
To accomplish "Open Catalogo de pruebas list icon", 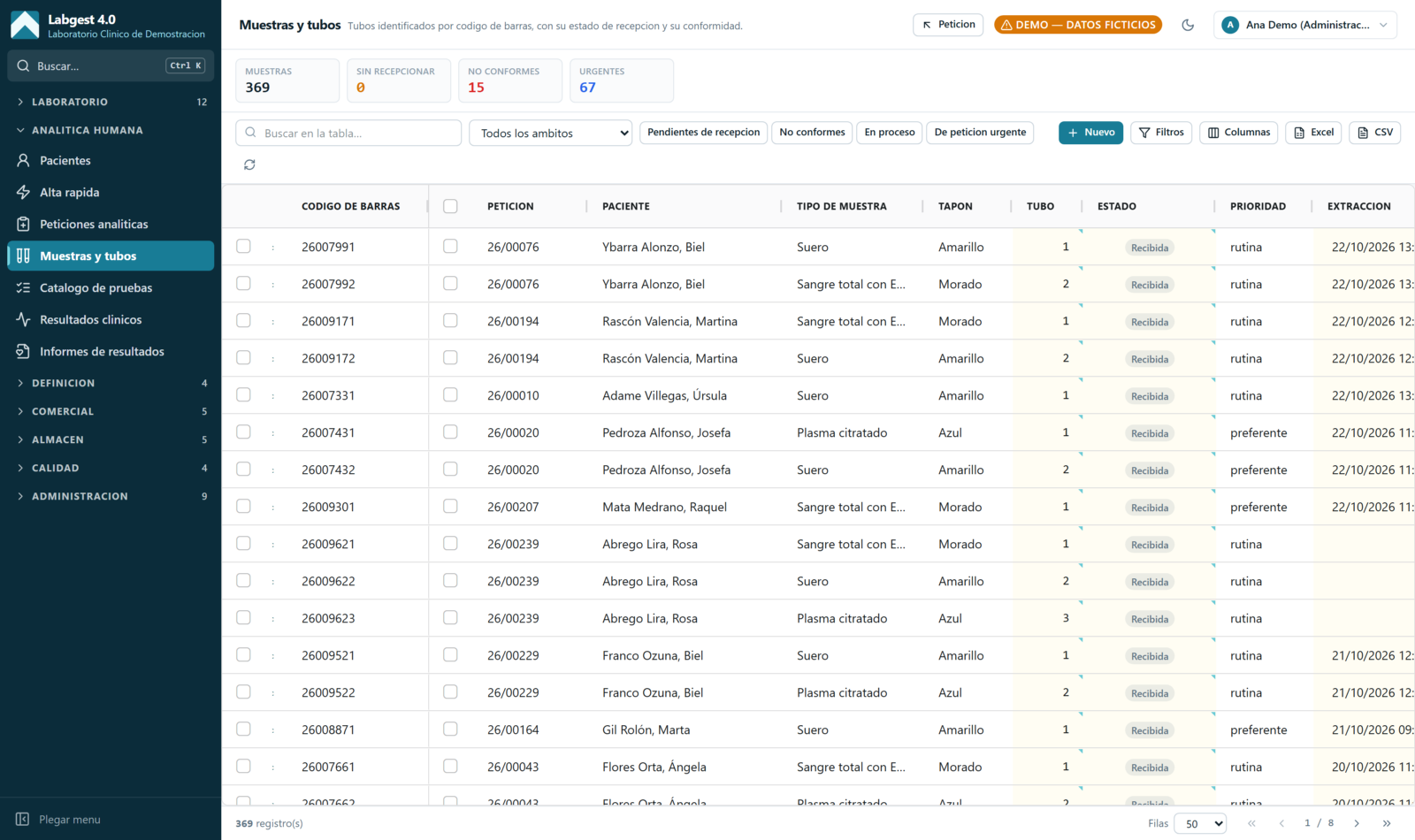I will [x=23, y=287].
